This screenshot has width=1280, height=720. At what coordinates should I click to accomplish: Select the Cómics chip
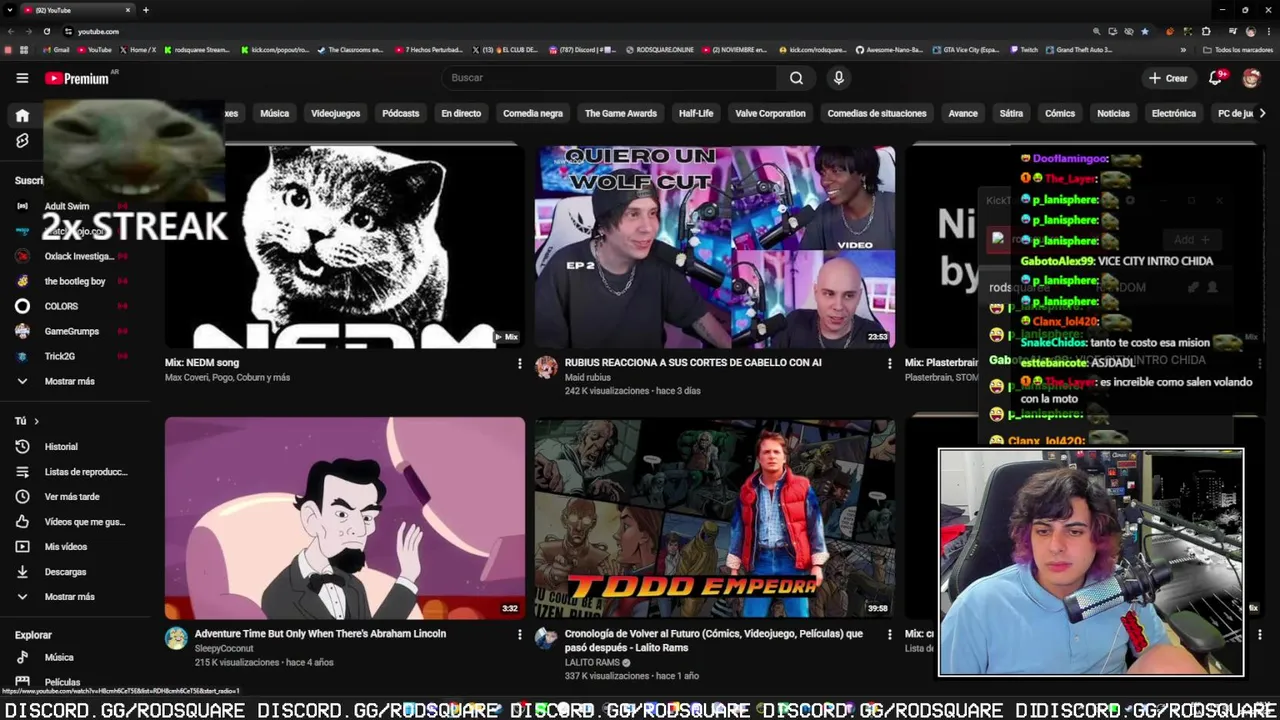tap(1060, 114)
